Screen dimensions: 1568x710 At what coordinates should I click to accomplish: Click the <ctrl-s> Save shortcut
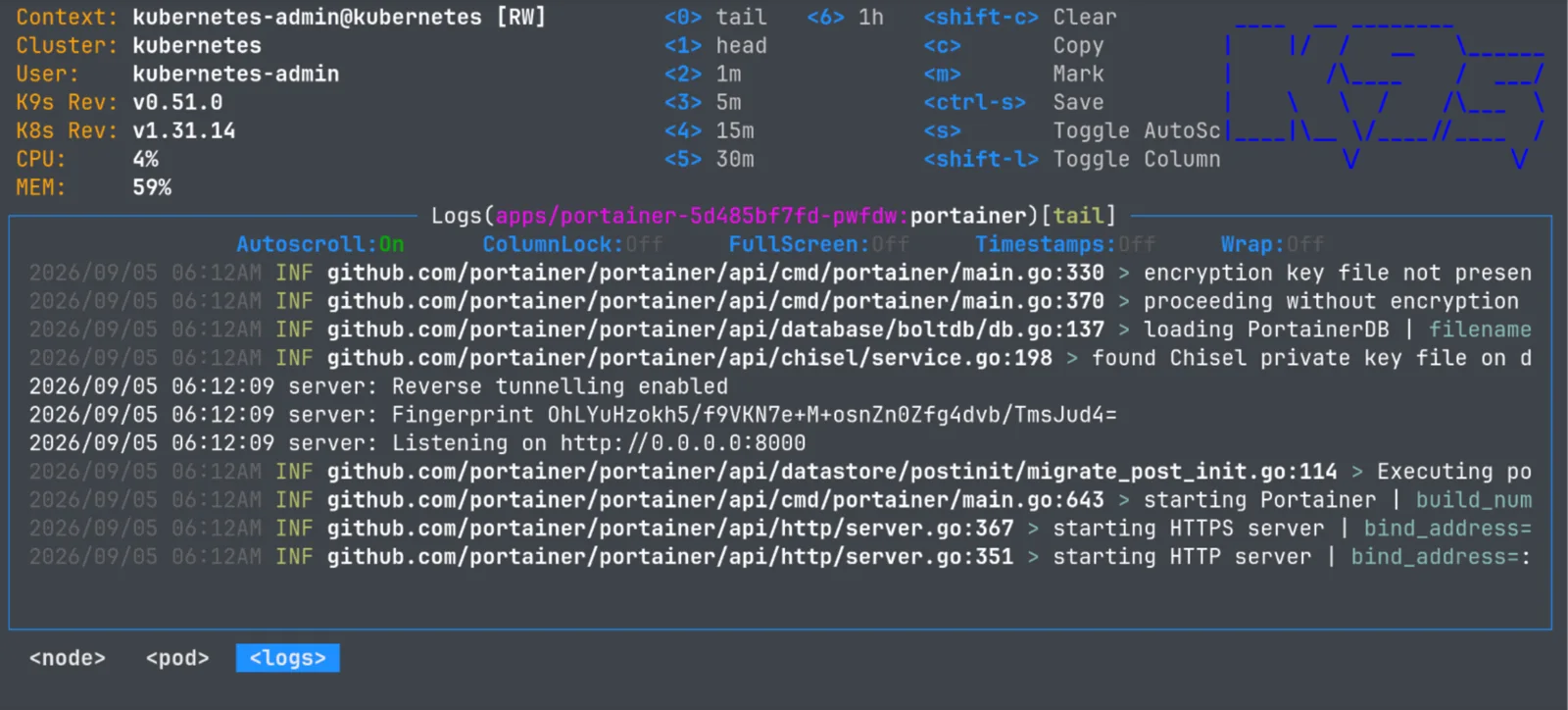(1013, 103)
